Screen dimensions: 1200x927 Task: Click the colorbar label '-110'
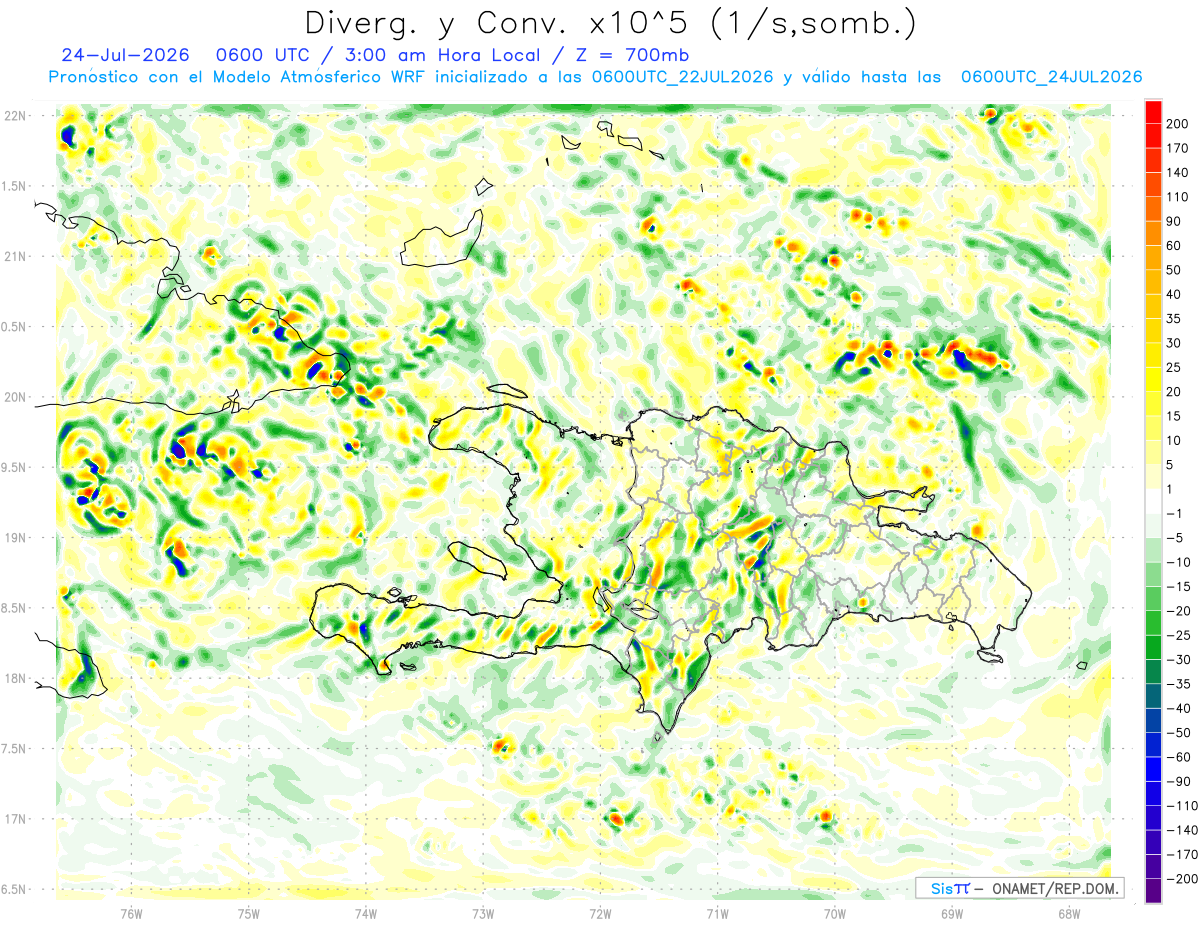point(1183,806)
